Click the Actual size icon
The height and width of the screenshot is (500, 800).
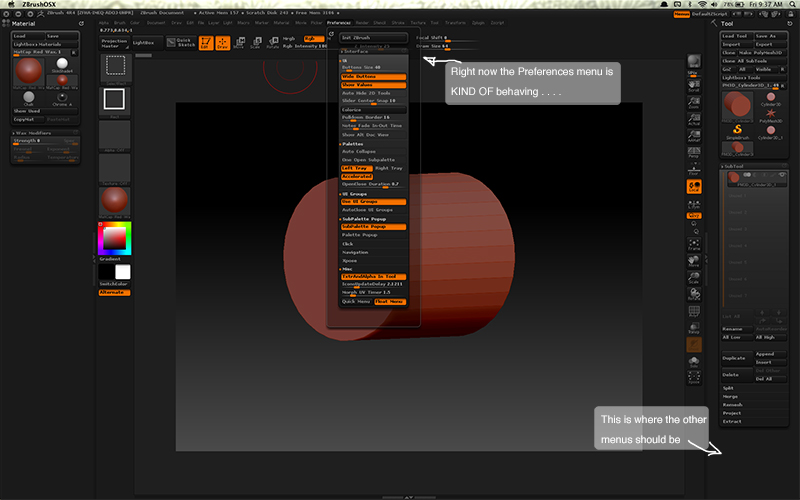coord(694,119)
